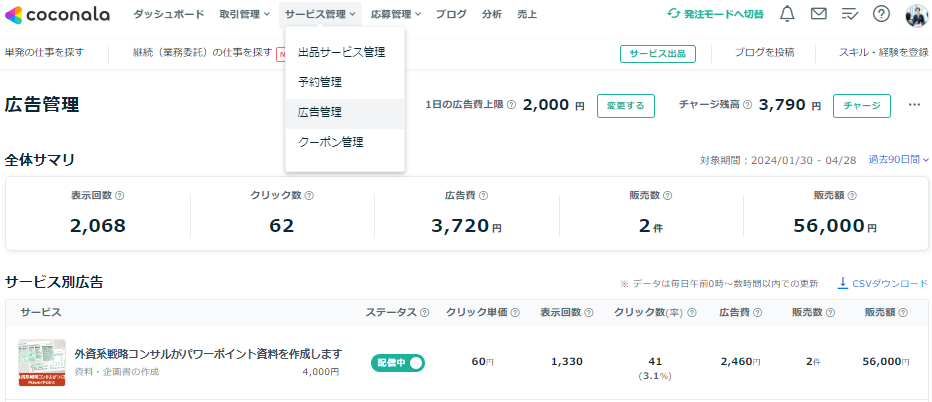The width and height of the screenshot is (932, 402).
Task: Click the CSVダウンロード download icon
Action: (842, 283)
